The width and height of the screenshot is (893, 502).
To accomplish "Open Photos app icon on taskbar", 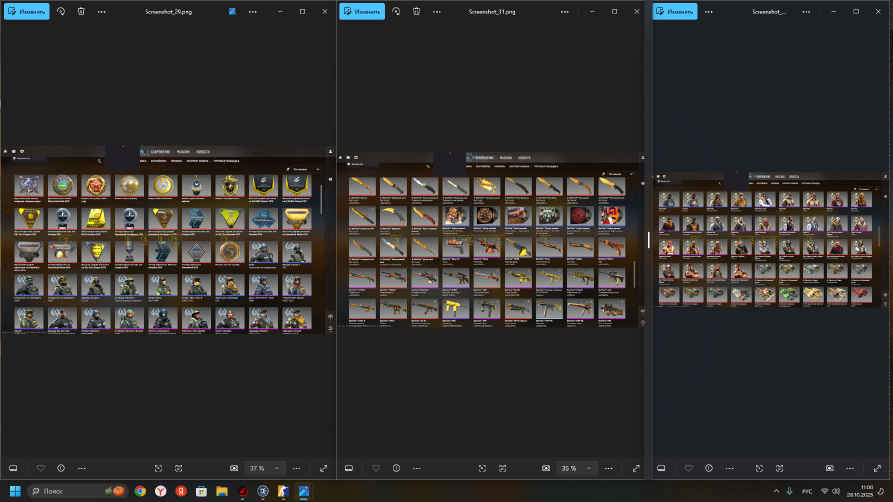I will pyautogui.click(x=304, y=491).
